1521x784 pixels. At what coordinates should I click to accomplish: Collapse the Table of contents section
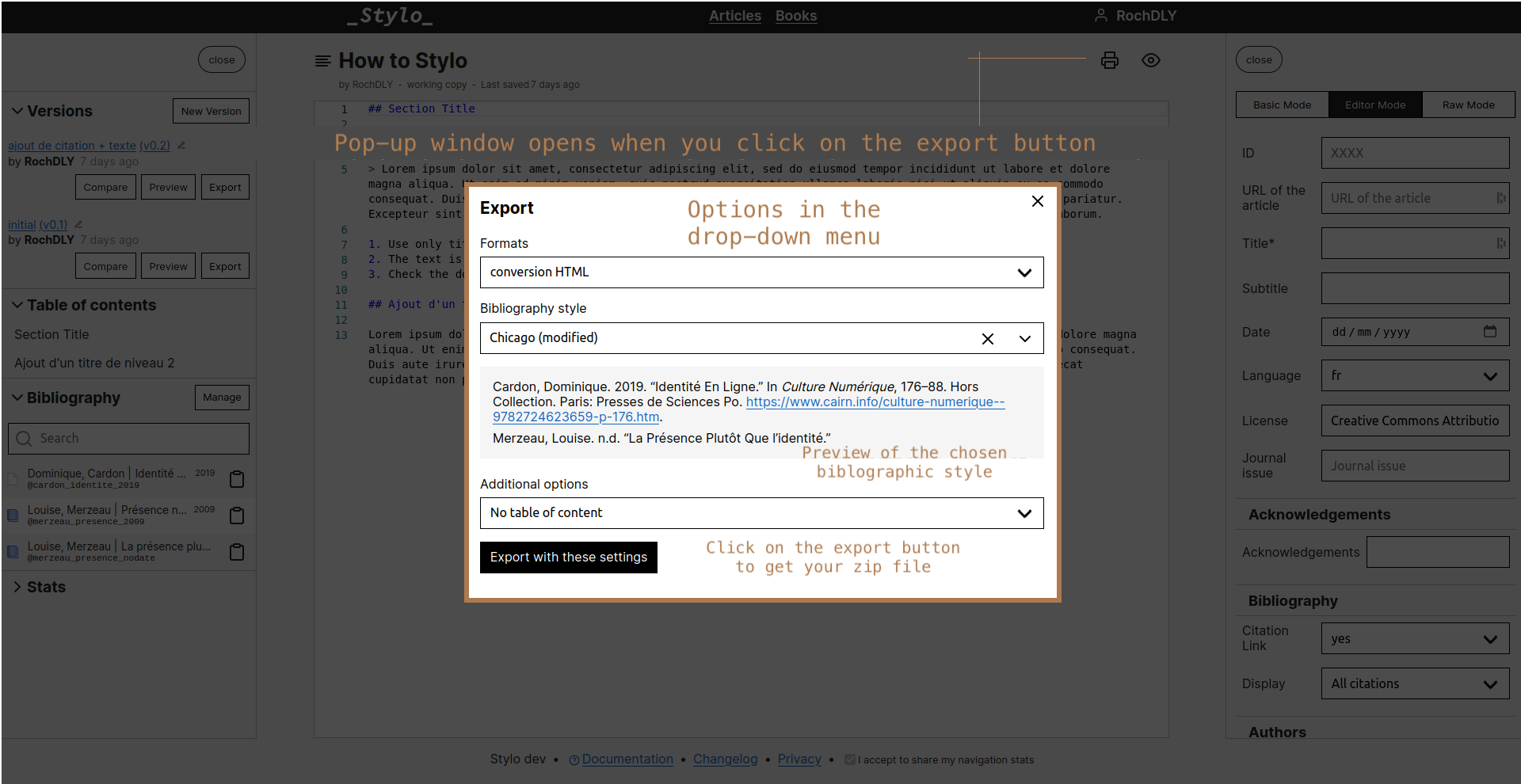pos(17,305)
